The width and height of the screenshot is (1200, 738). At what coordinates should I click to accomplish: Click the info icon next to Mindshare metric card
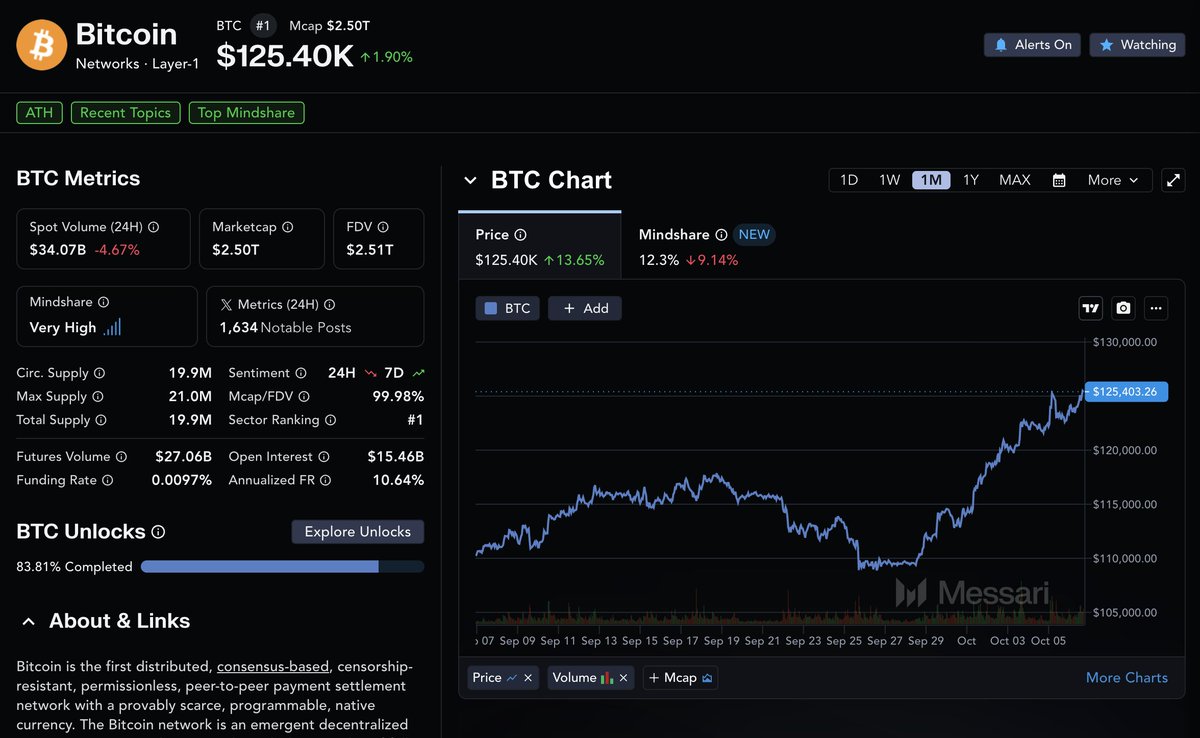(104, 302)
